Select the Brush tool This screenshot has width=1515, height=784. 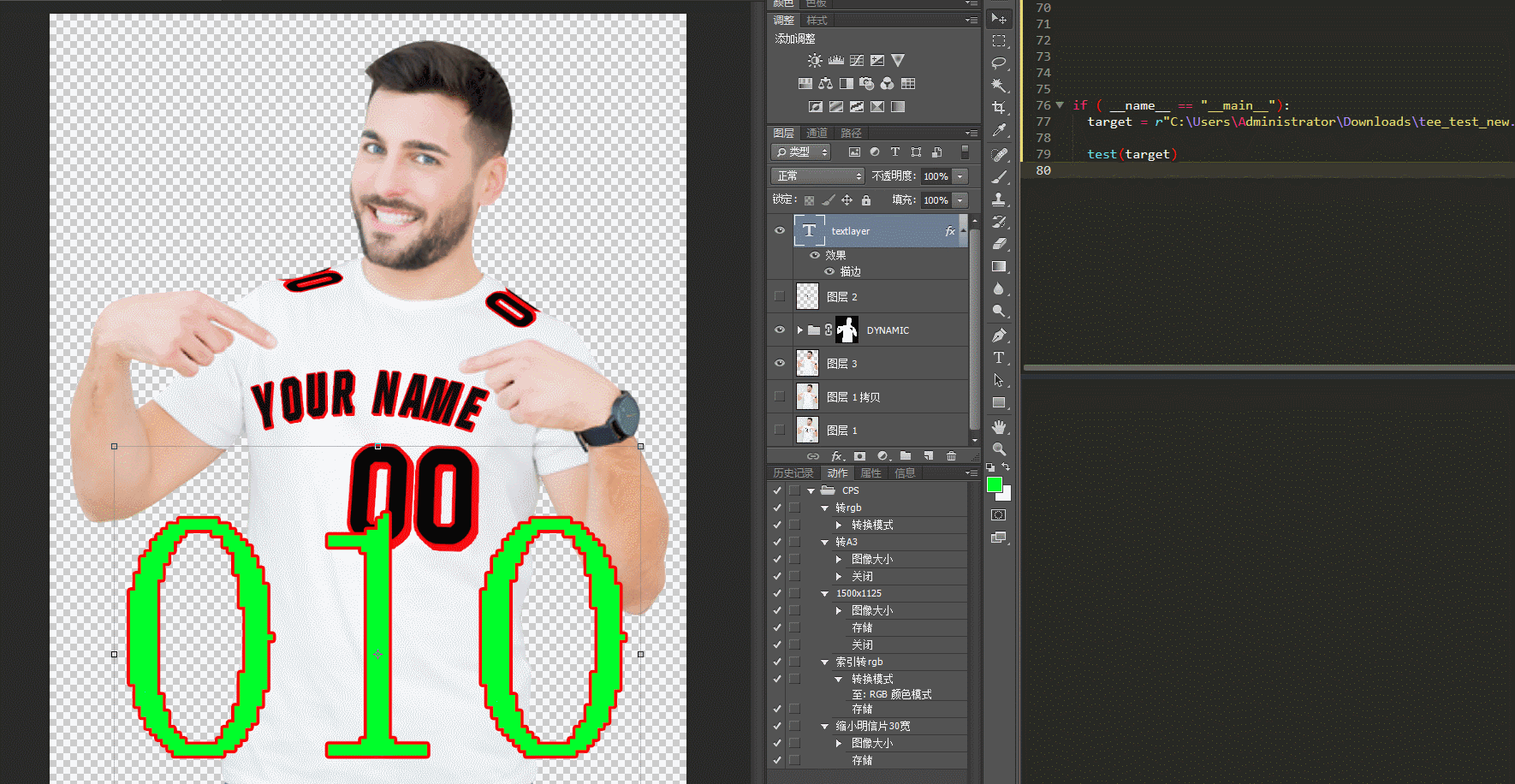[x=999, y=177]
